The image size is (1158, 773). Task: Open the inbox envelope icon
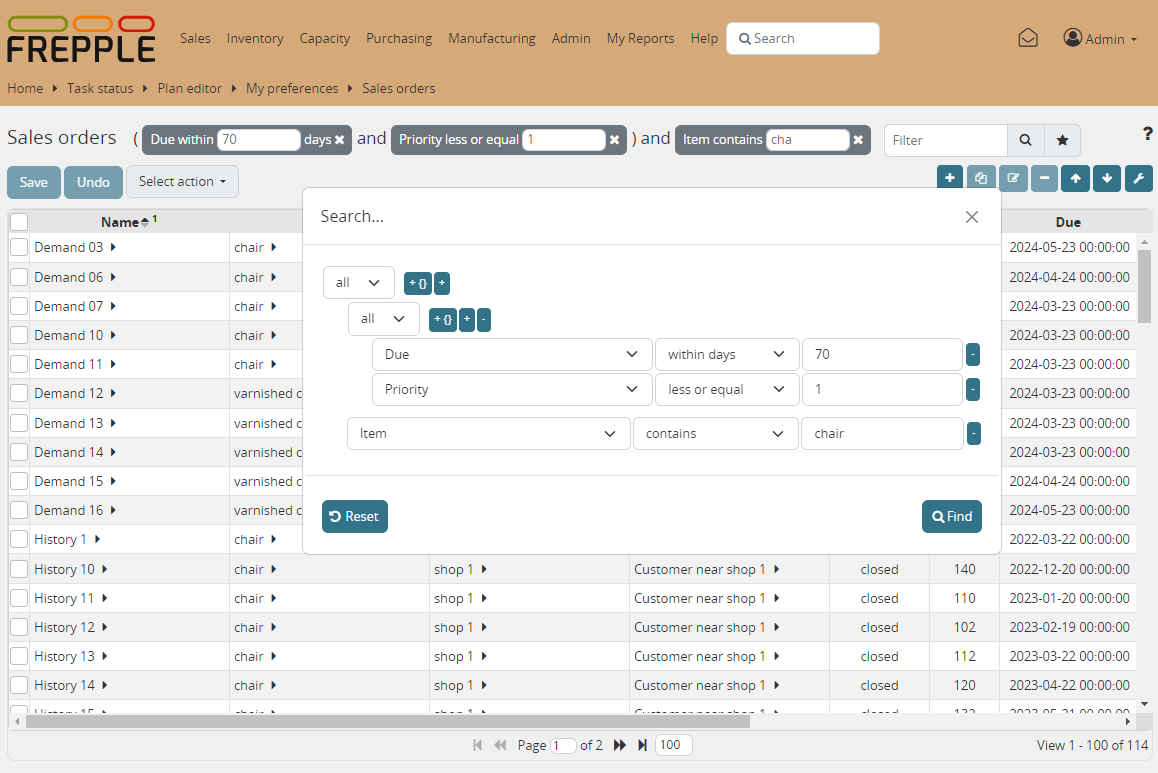1028,37
